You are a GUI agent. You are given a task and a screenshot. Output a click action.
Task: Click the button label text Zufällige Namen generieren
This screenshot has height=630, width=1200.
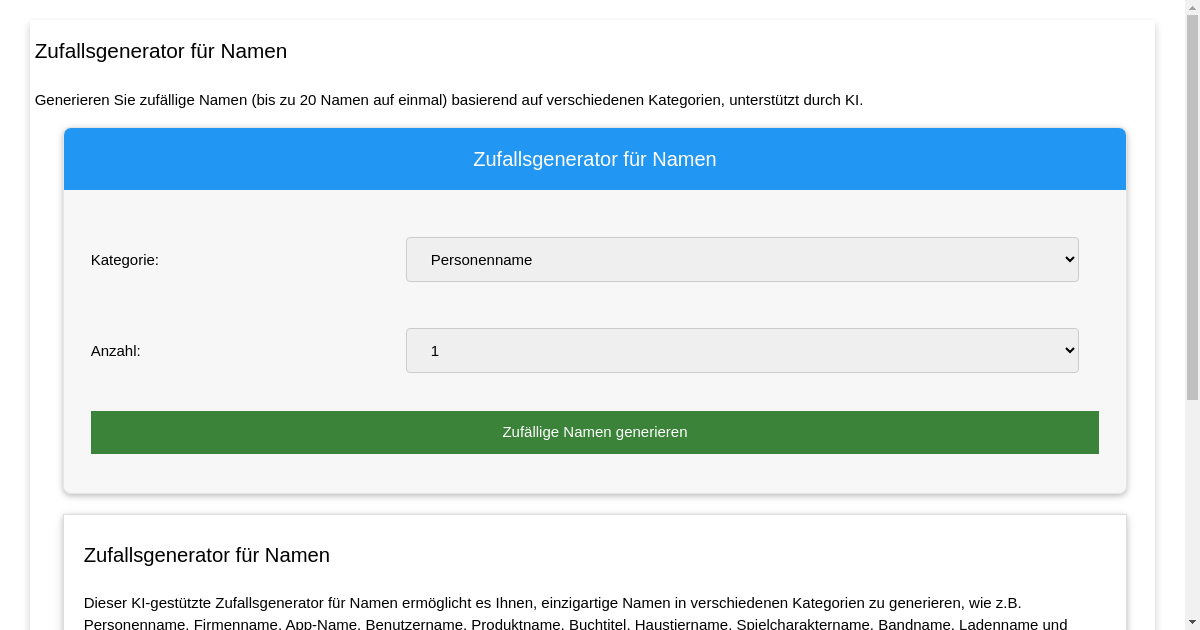(x=595, y=432)
